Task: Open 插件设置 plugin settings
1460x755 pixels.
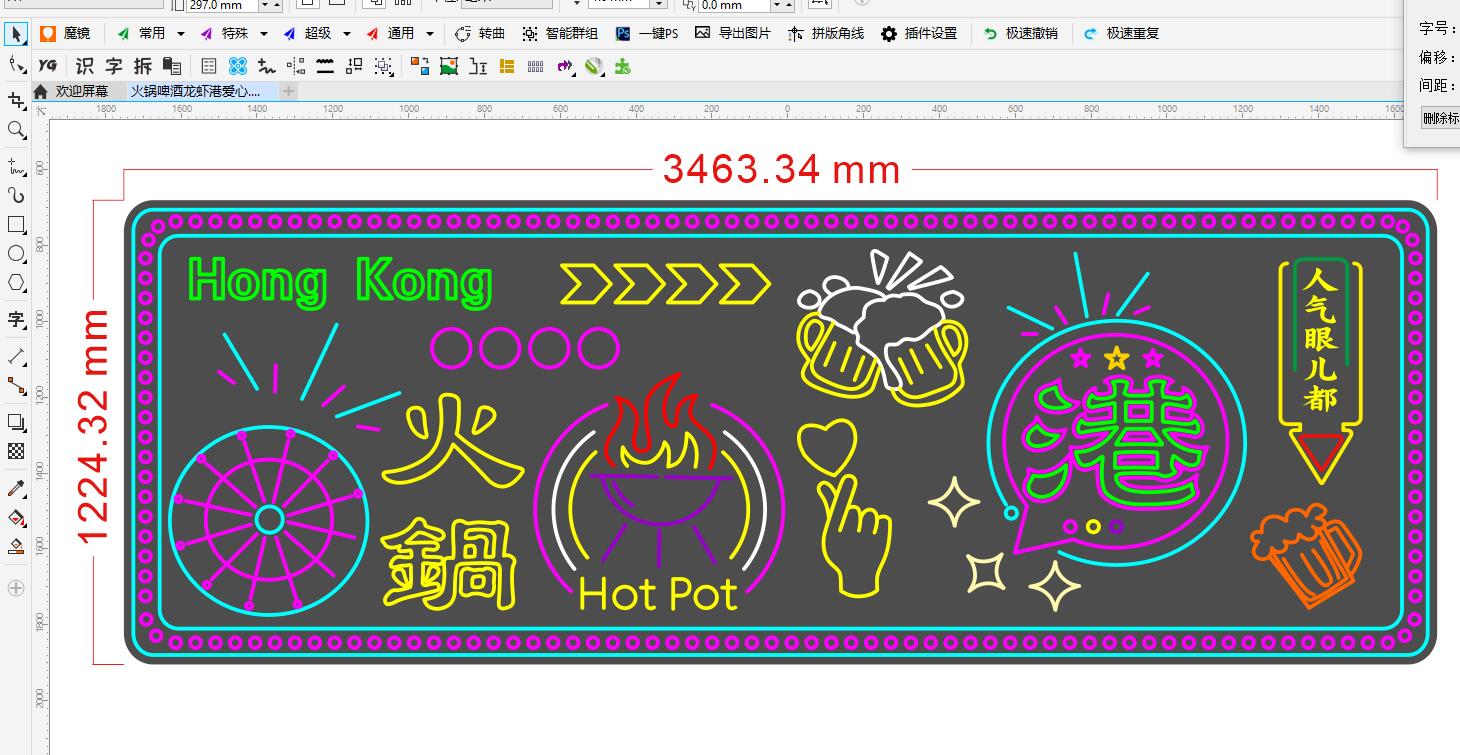Action: point(919,33)
